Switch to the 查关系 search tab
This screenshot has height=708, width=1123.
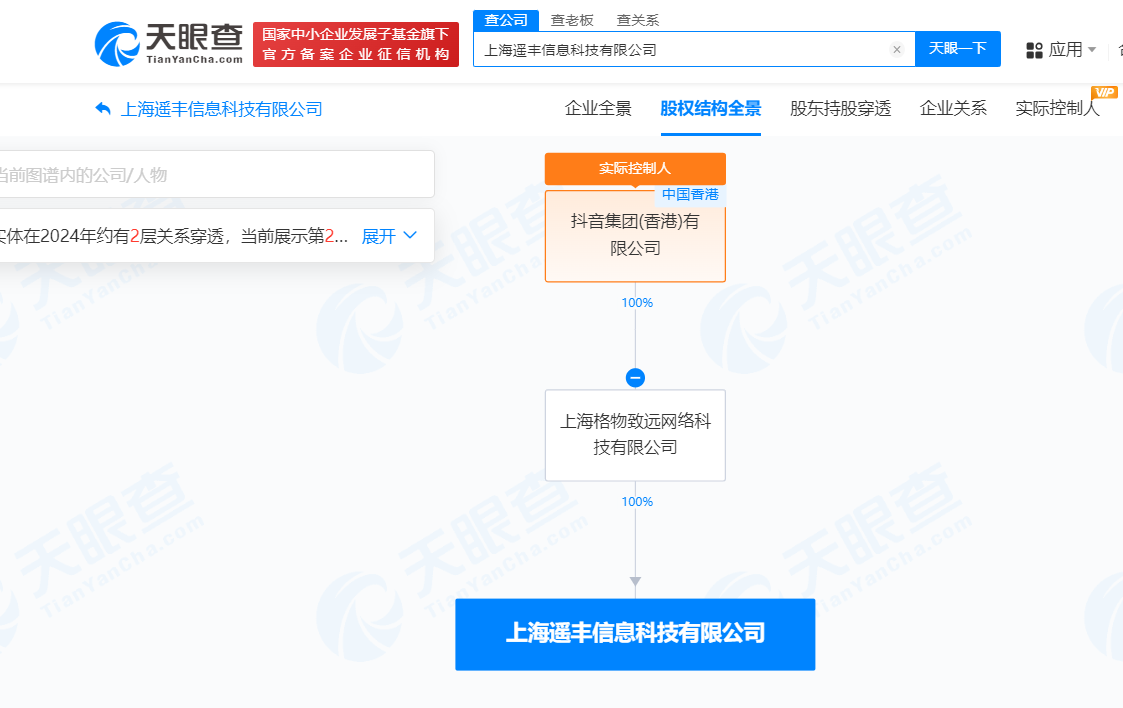(x=637, y=20)
